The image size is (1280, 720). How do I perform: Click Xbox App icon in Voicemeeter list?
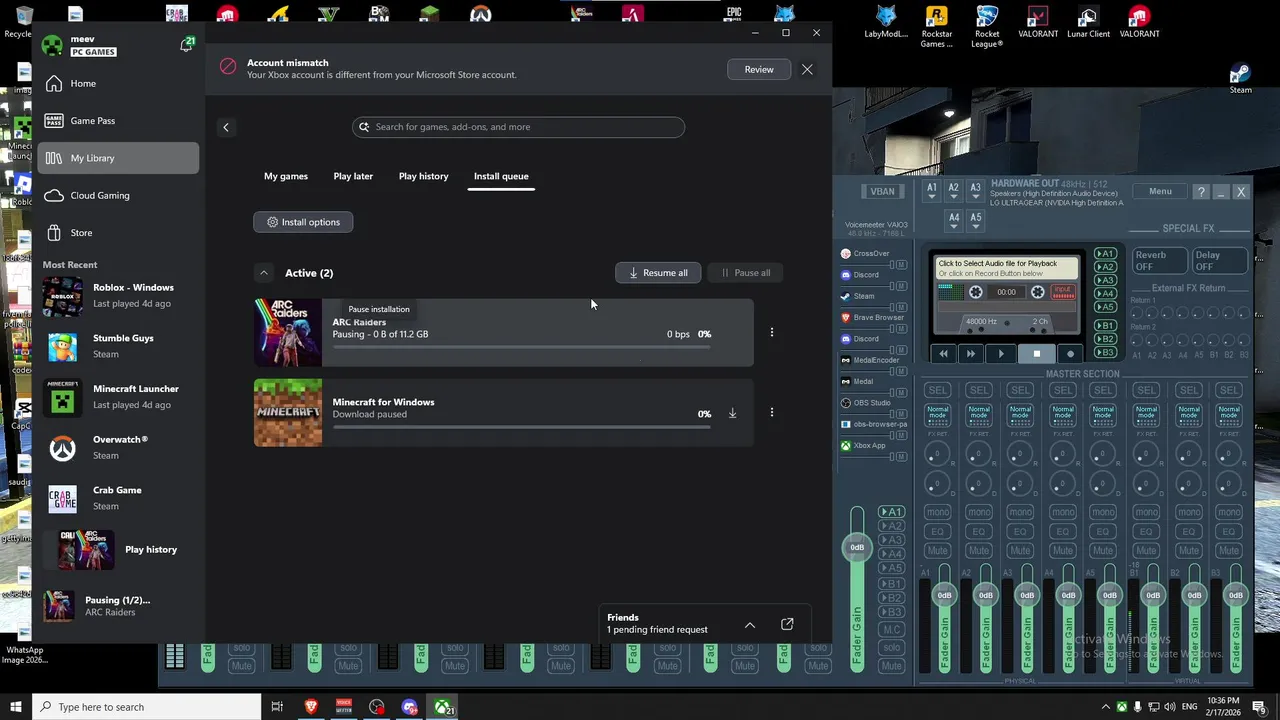pyautogui.click(x=846, y=446)
